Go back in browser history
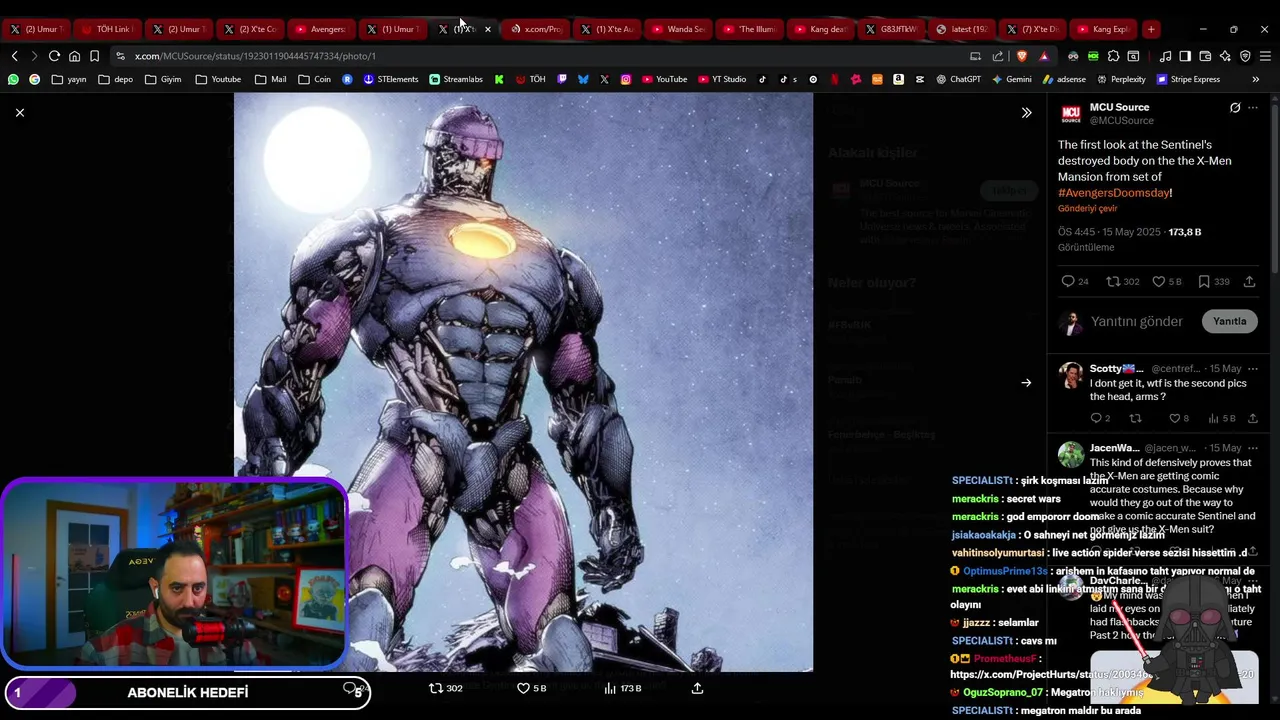 coord(14,56)
